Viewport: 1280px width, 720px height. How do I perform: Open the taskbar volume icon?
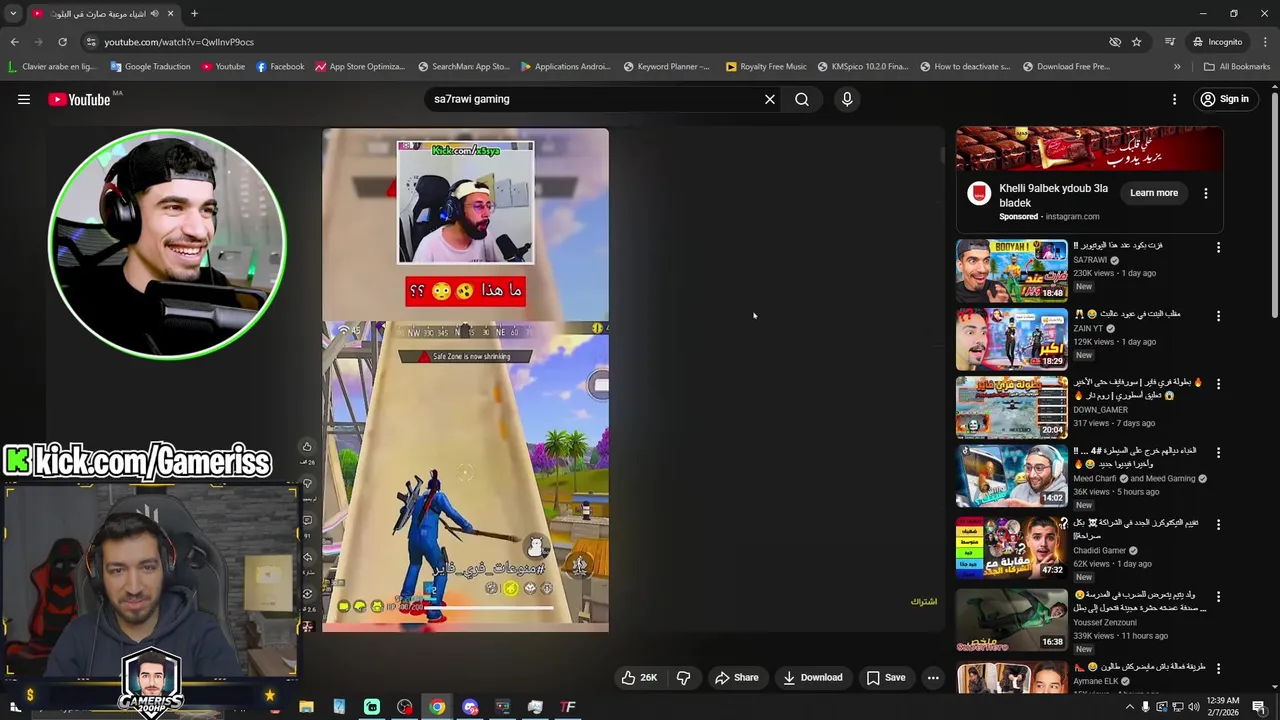point(1194,707)
